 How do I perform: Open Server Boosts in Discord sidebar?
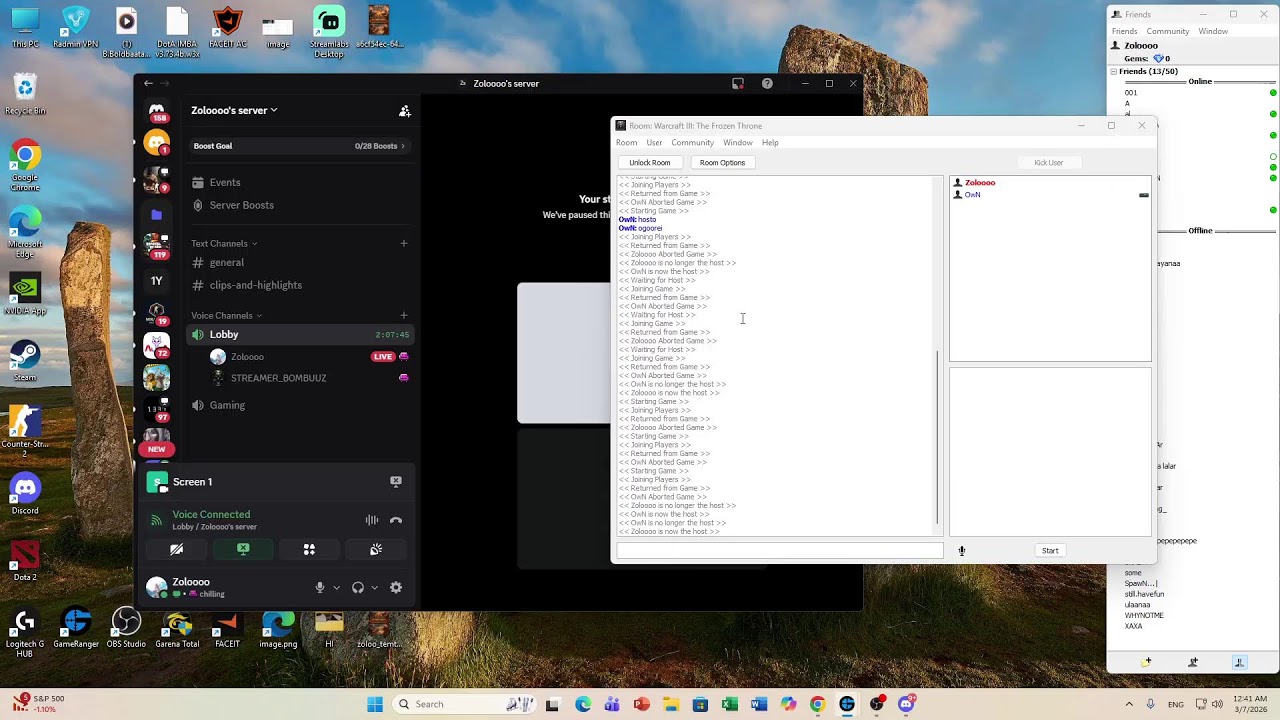point(241,205)
